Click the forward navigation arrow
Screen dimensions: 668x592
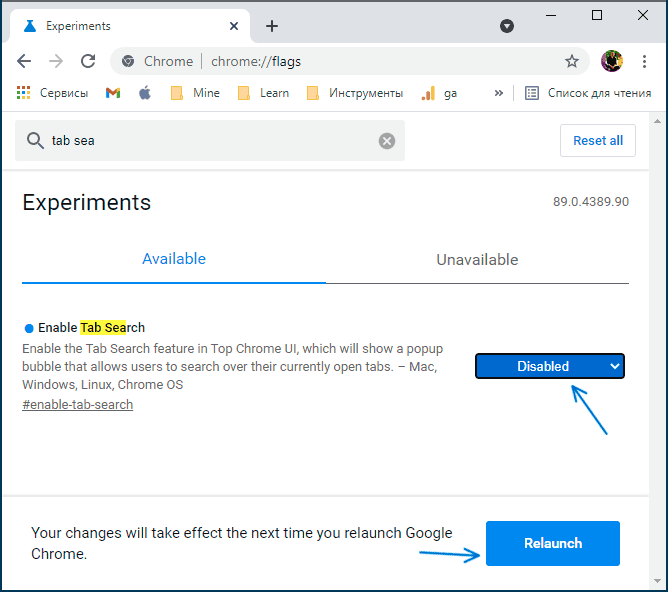coord(56,61)
